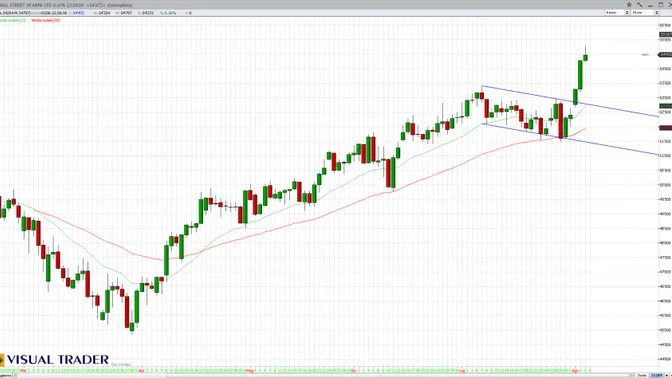Maximize the chart window
Image resolution: width=672 pixels, height=378 pixels.
[660, 4]
